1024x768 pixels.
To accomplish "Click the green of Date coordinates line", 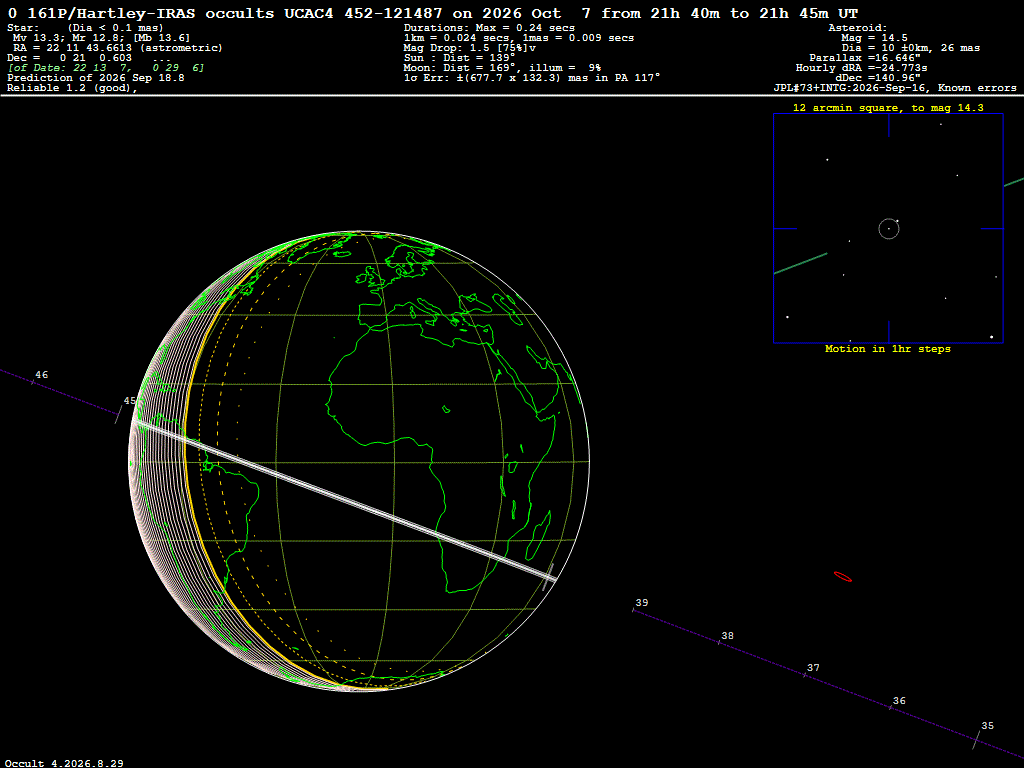I will tap(106, 68).
